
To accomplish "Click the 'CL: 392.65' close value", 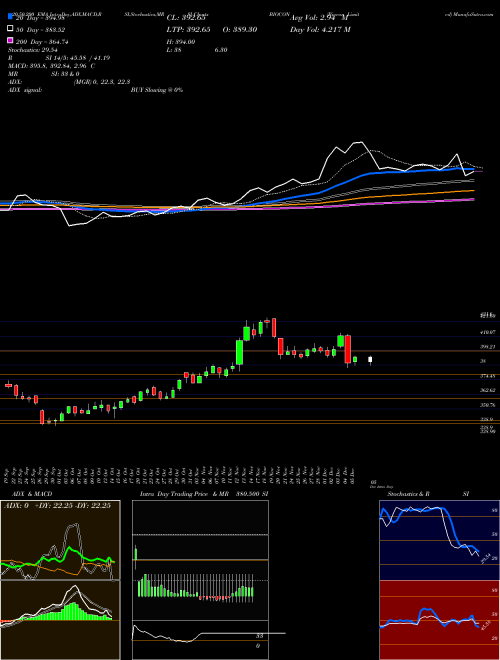I will [x=186, y=18].
